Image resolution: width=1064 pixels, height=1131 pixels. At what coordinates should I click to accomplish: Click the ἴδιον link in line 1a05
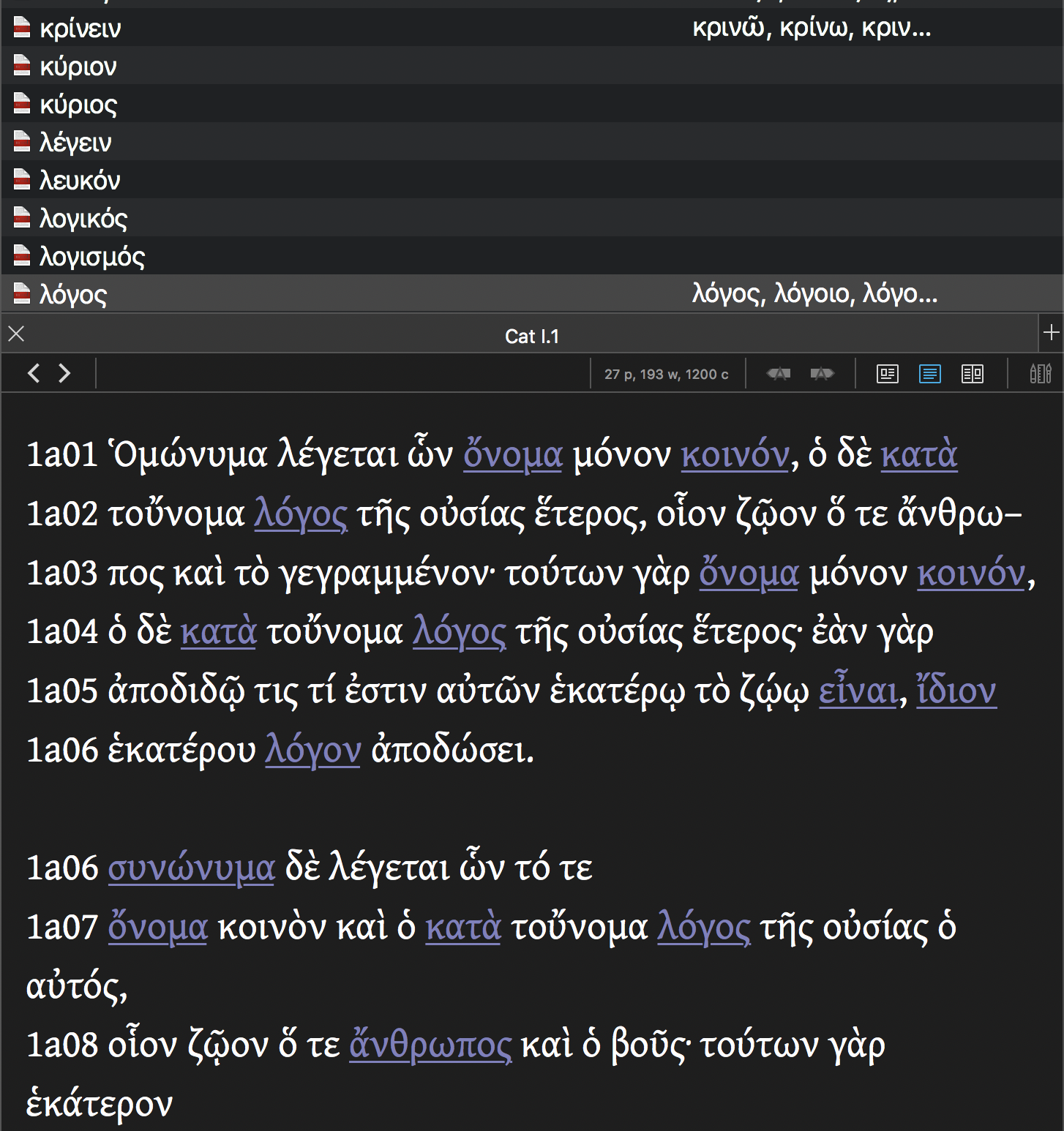[x=956, y=691]
